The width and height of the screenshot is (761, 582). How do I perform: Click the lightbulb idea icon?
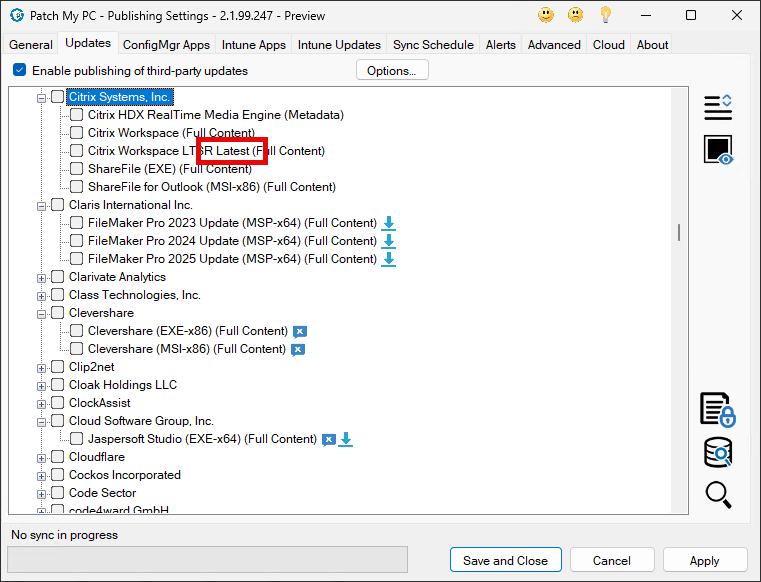click(605, 15)
